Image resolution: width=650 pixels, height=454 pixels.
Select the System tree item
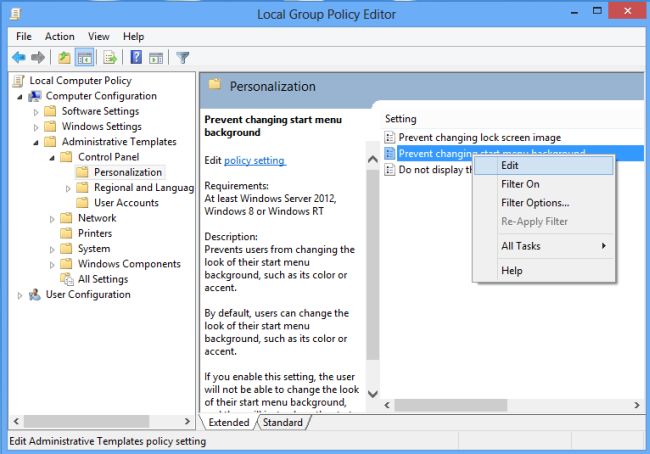tap(94, 248)
